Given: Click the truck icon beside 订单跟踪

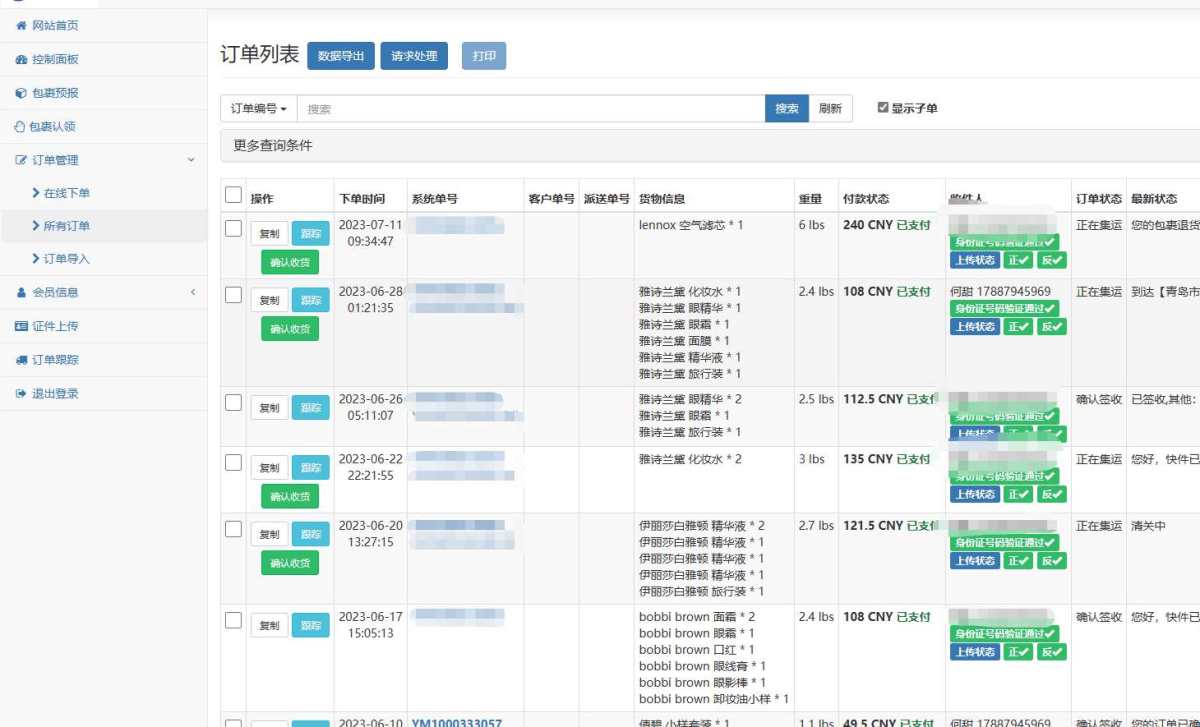Looking at the screenshot, I should pyautogui.click(x=21, y=360).
